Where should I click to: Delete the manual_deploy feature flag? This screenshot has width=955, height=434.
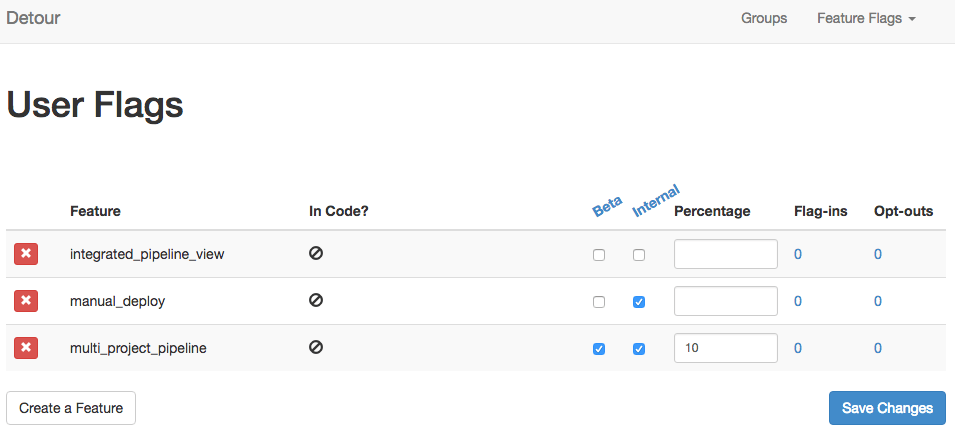[x=27, y=301]
